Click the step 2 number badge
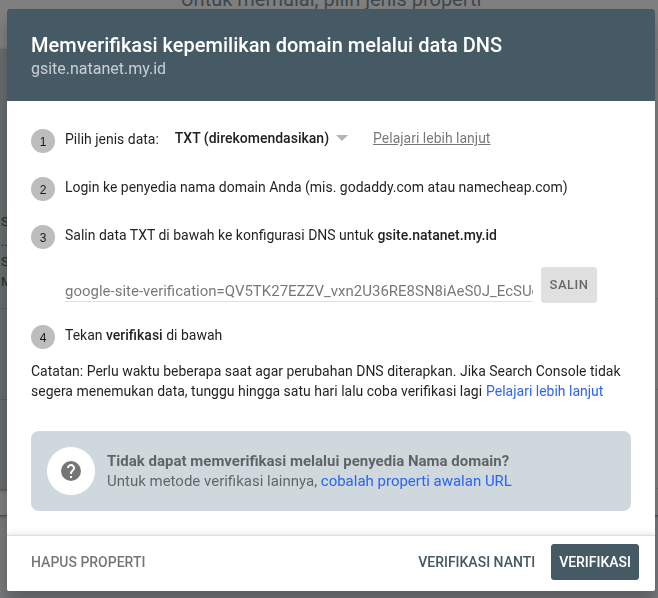This screenshot has height=598, width=658. tap(42, 189)
